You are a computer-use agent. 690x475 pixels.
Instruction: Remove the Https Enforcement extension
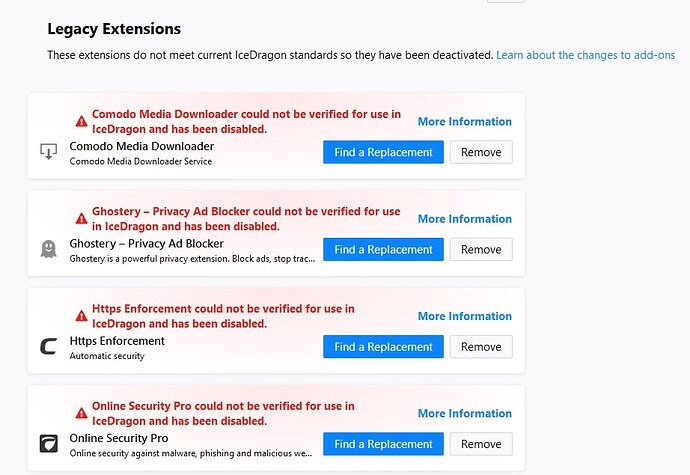481,346
